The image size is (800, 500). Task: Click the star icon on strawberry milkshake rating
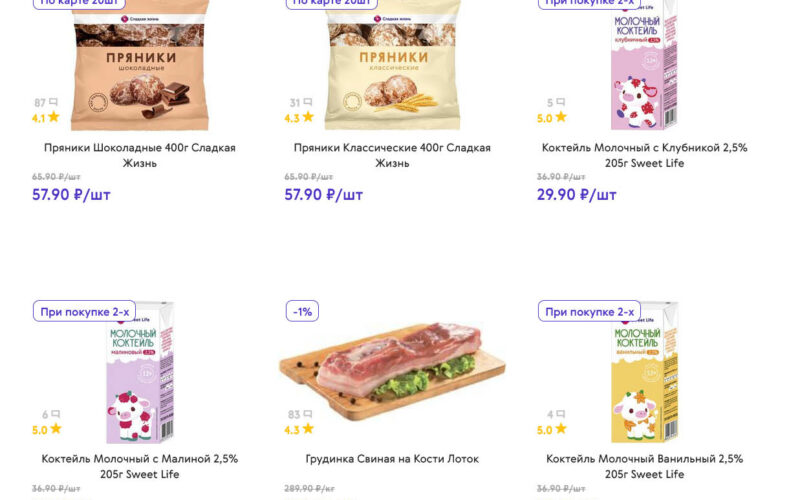(x=561, y=117)
